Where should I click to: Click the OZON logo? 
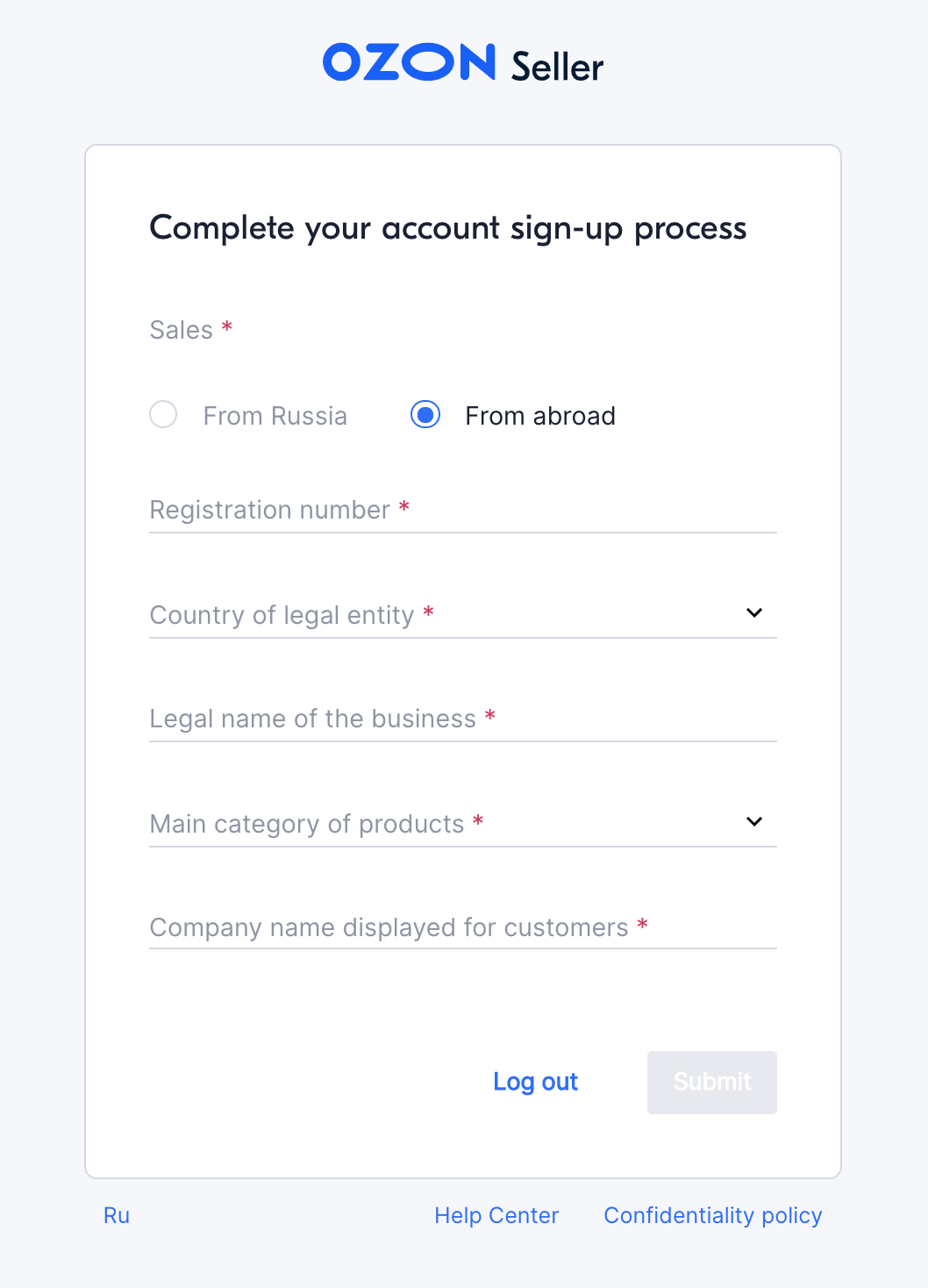coord(409,63)
